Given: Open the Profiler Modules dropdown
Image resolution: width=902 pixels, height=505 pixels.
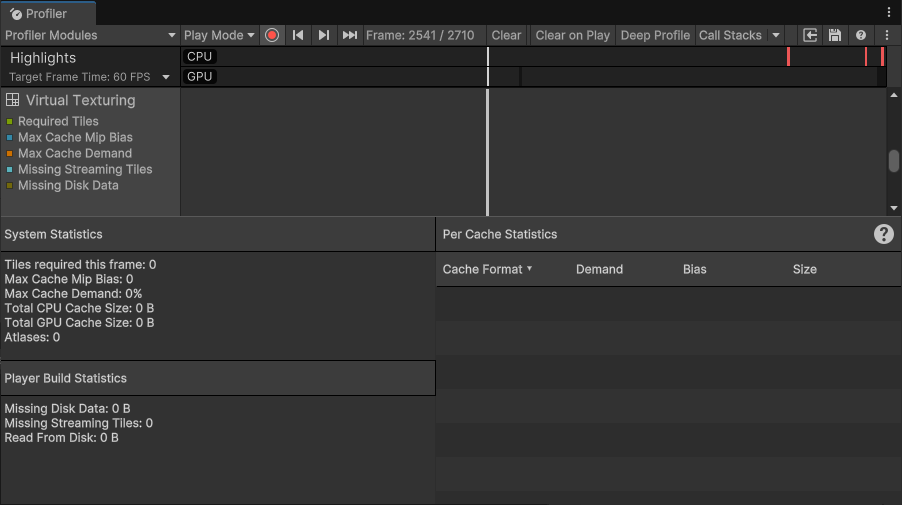Looking at the screenshot, I should point(90,35).
